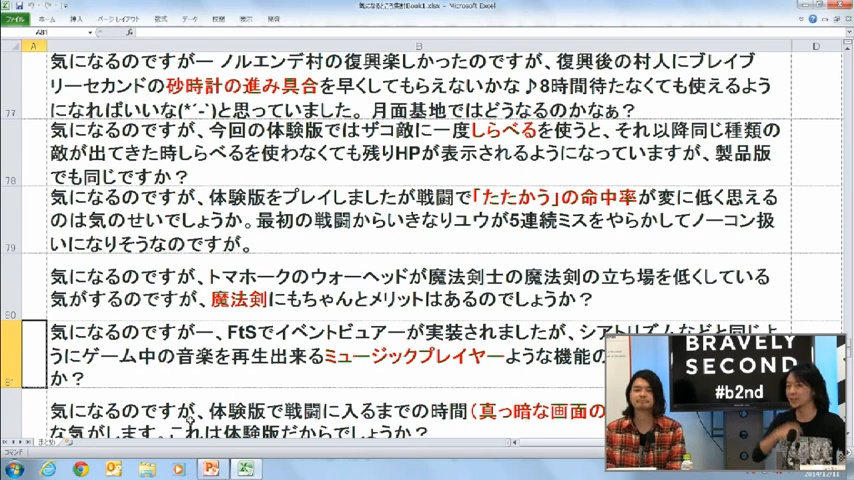Click active cell A81
854x480 pixels.
(x=34, y=354)
